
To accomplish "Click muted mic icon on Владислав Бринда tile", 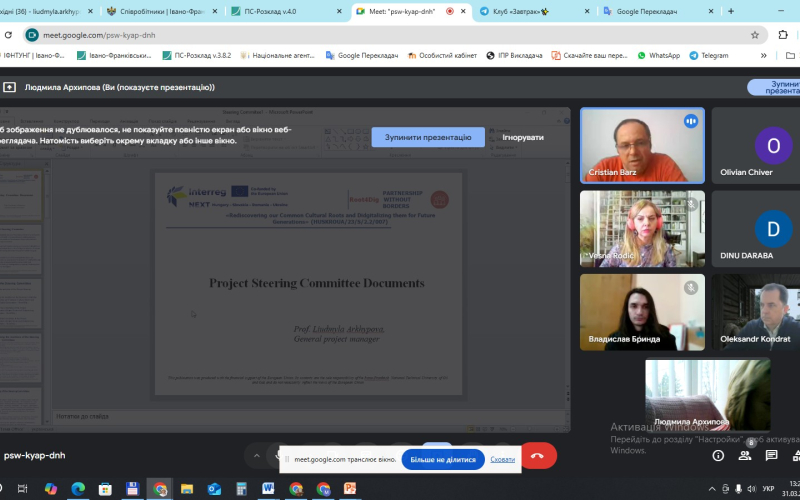I will click(691, 288).
